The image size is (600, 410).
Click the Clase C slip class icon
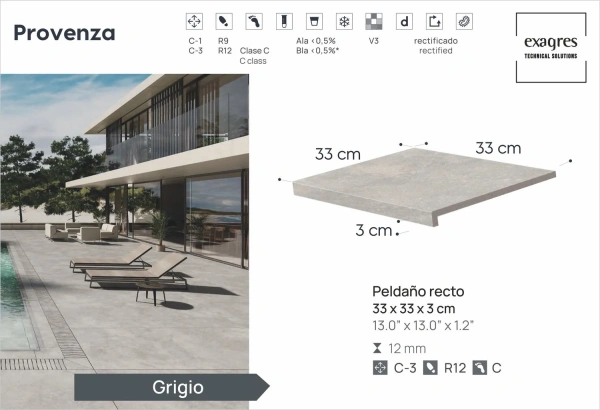point(254,21)
